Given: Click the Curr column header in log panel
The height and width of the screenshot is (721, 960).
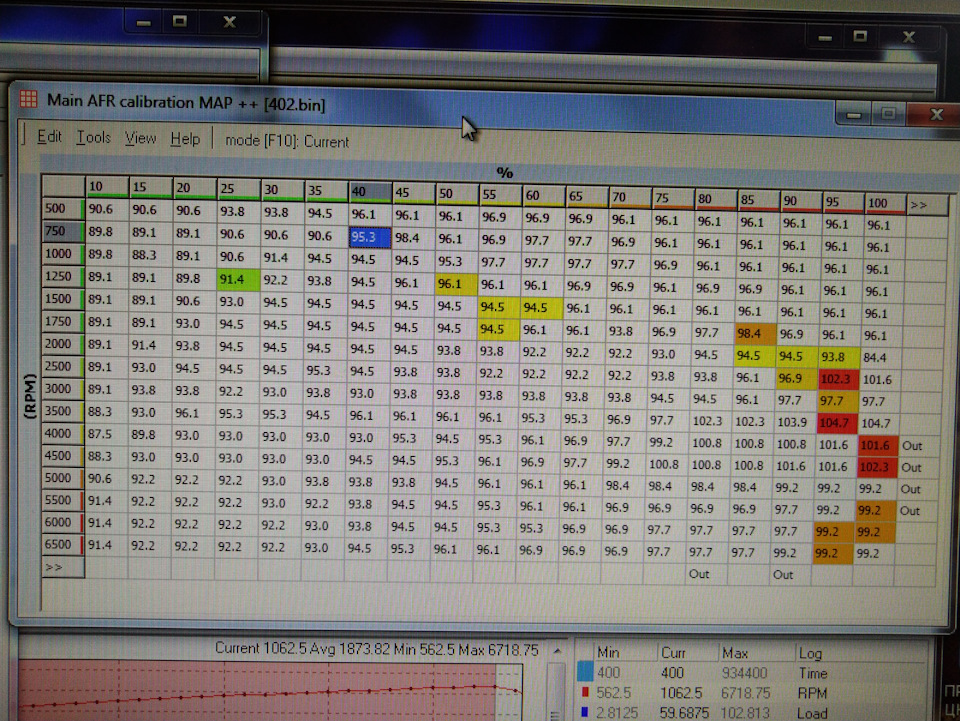Looking at the screenshot, I should click(673, 652).
